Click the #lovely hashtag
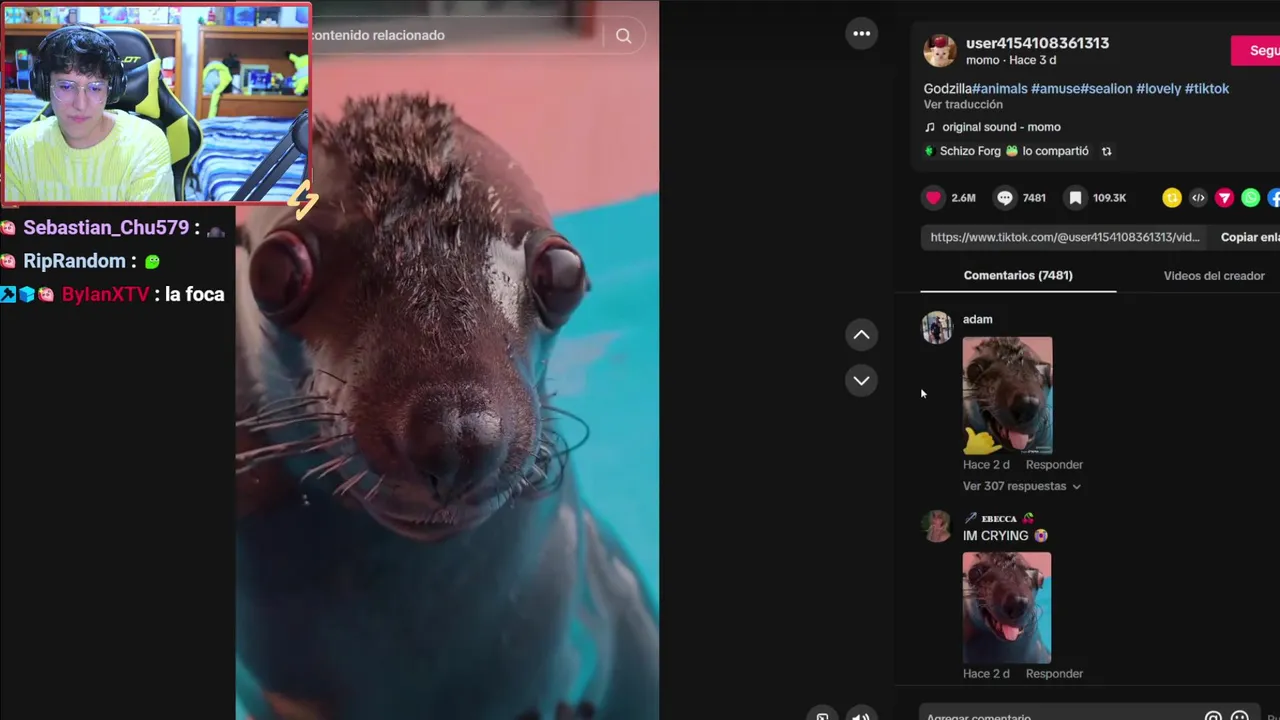The image size is (1280, 720). tap(1158, 89)
